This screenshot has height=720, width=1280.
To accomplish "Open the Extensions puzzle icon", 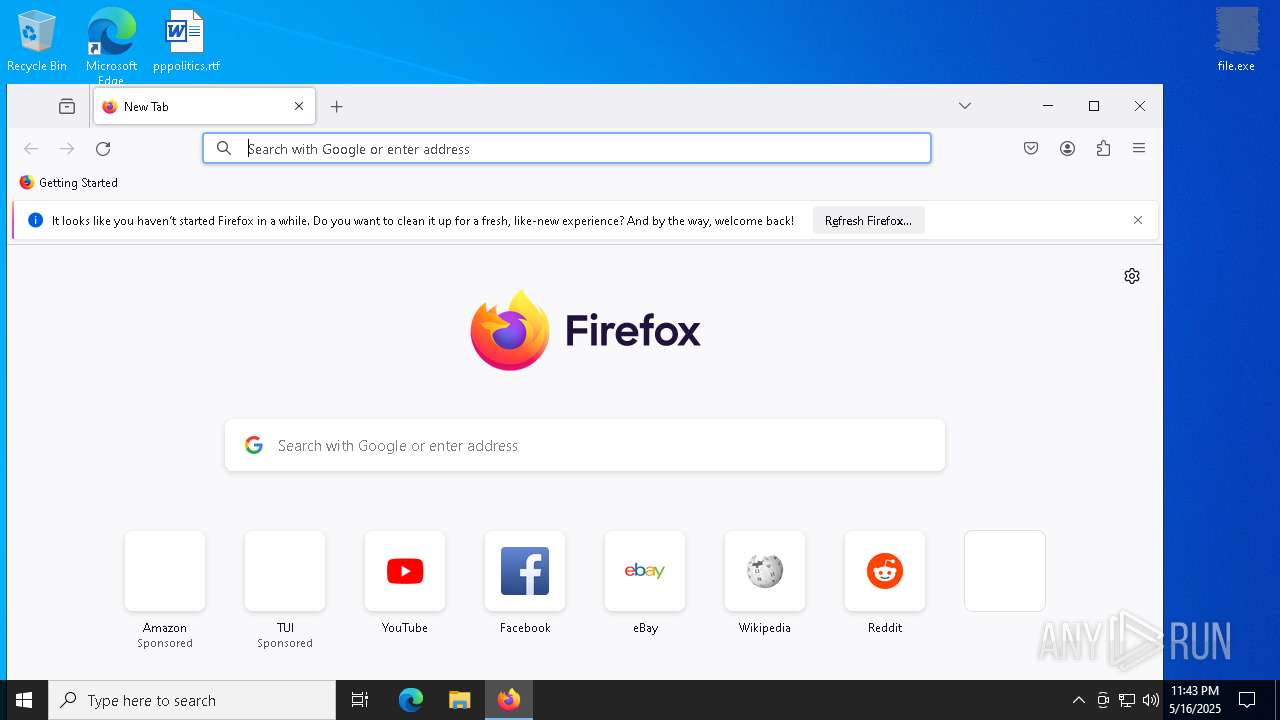I will [x=1103, y=148].
